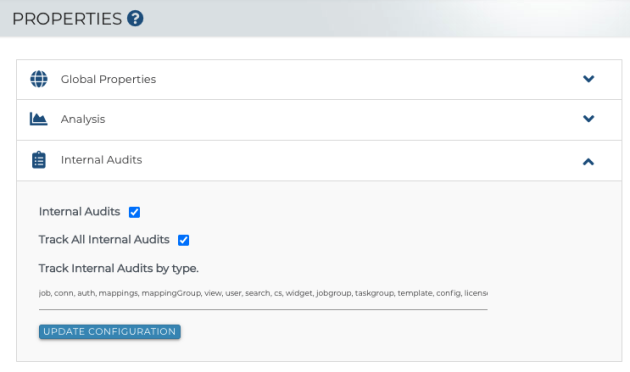Toggle the Track All Internal Audits checkbox
This screenshot has height=372, width=630.
pyautogui.click(x=183, y=240)
